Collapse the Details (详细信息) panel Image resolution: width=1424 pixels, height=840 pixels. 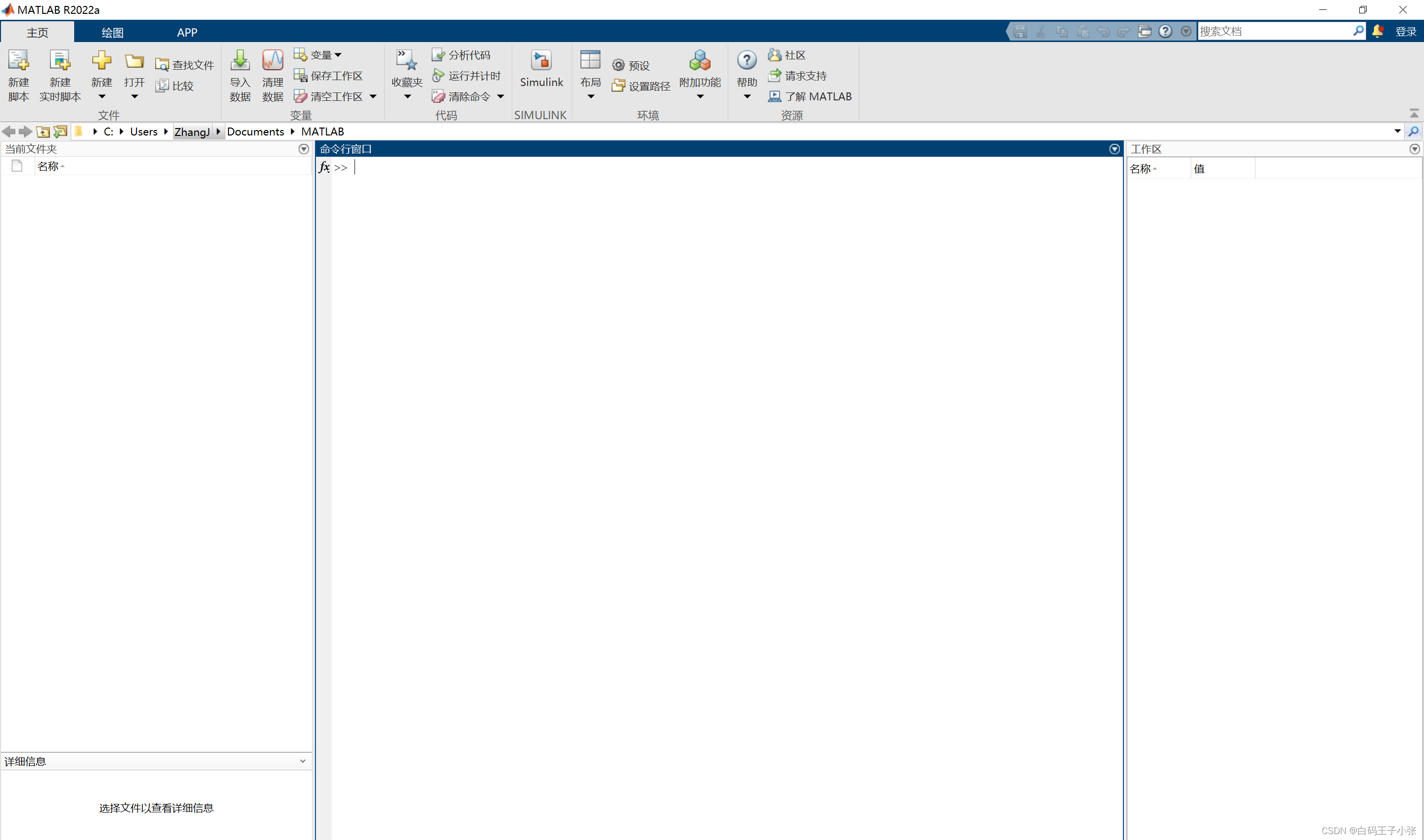(x=303, y=761)
